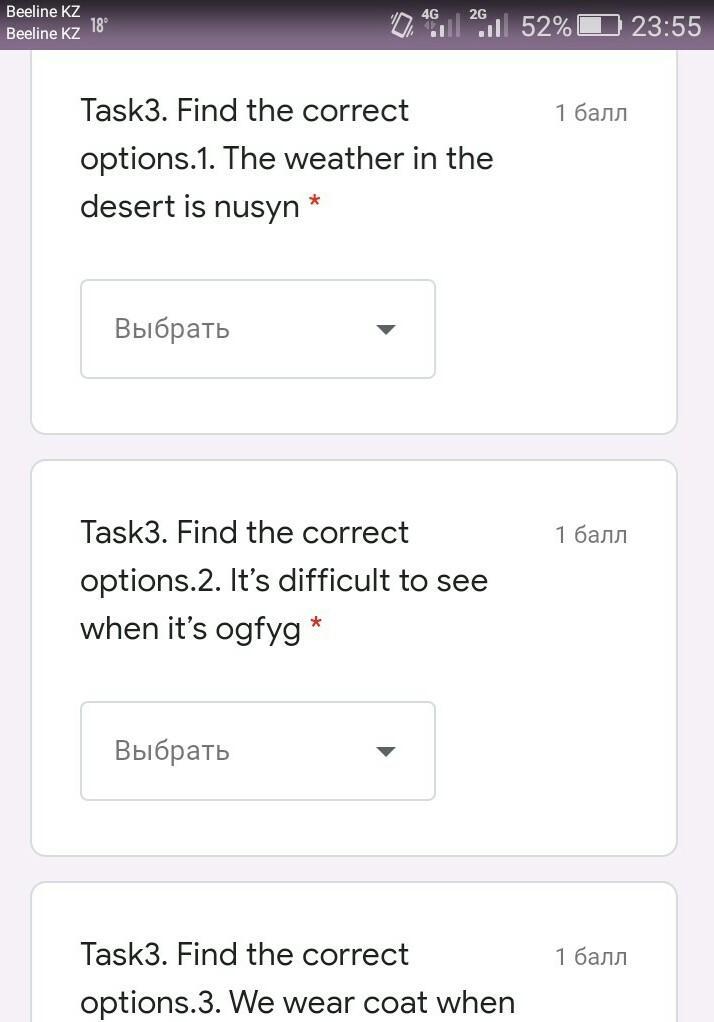
Task: Tap the red required asterisk after nusyn
Action: [315, 204]
